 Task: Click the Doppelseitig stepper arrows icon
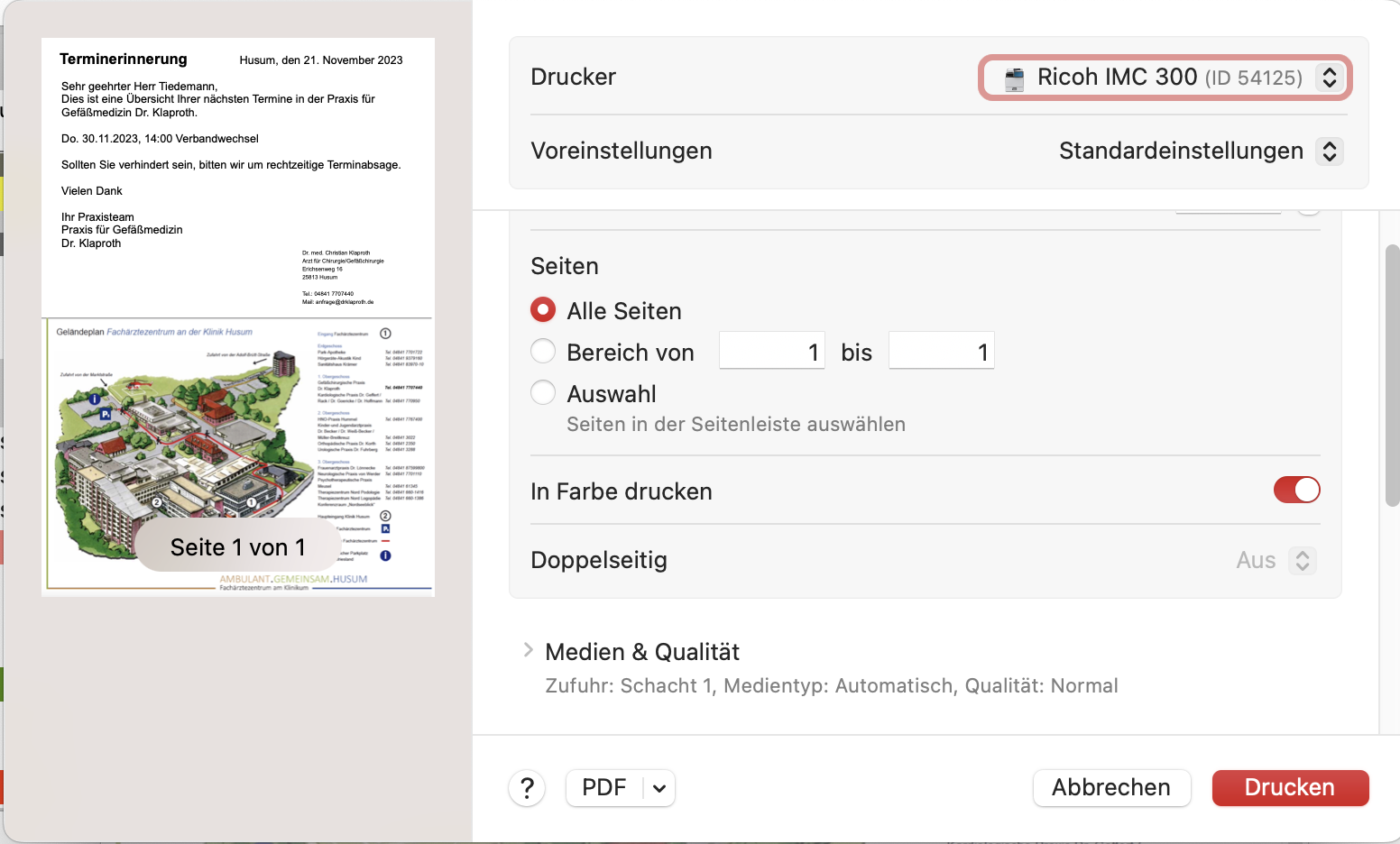(1303, 560)
